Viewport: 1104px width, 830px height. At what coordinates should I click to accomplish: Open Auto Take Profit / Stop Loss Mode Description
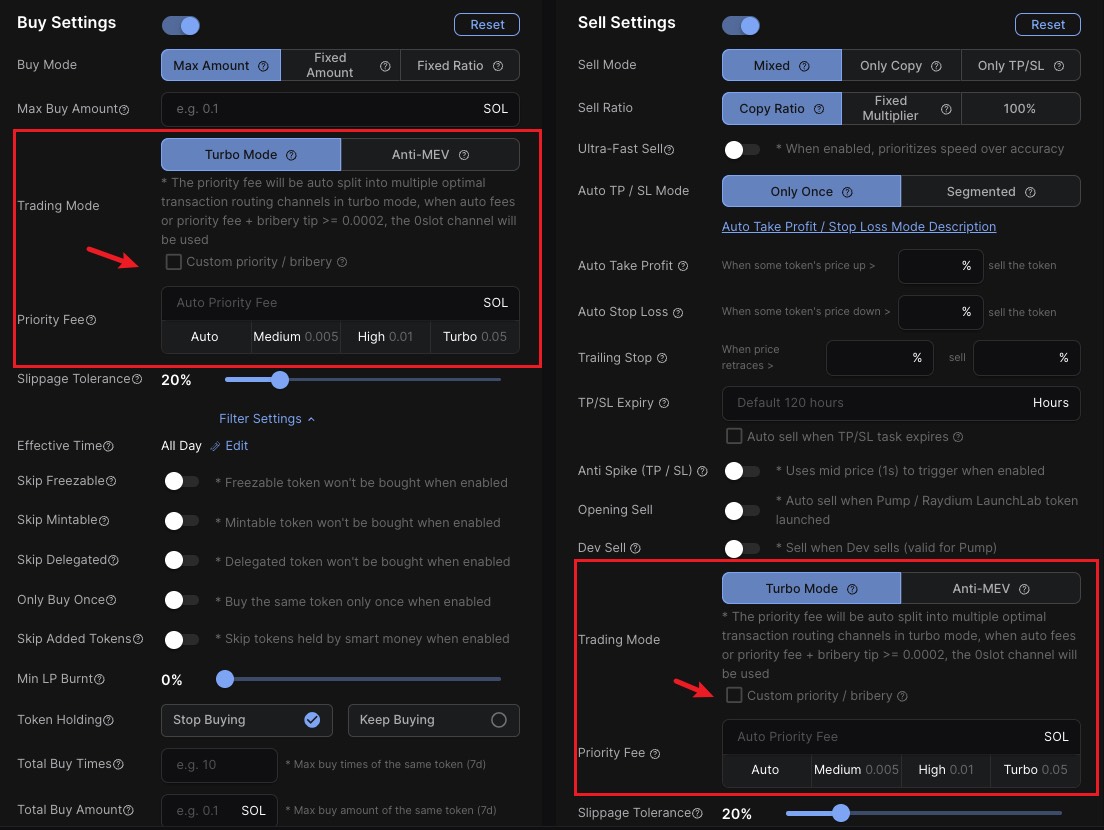coord(858,227)
